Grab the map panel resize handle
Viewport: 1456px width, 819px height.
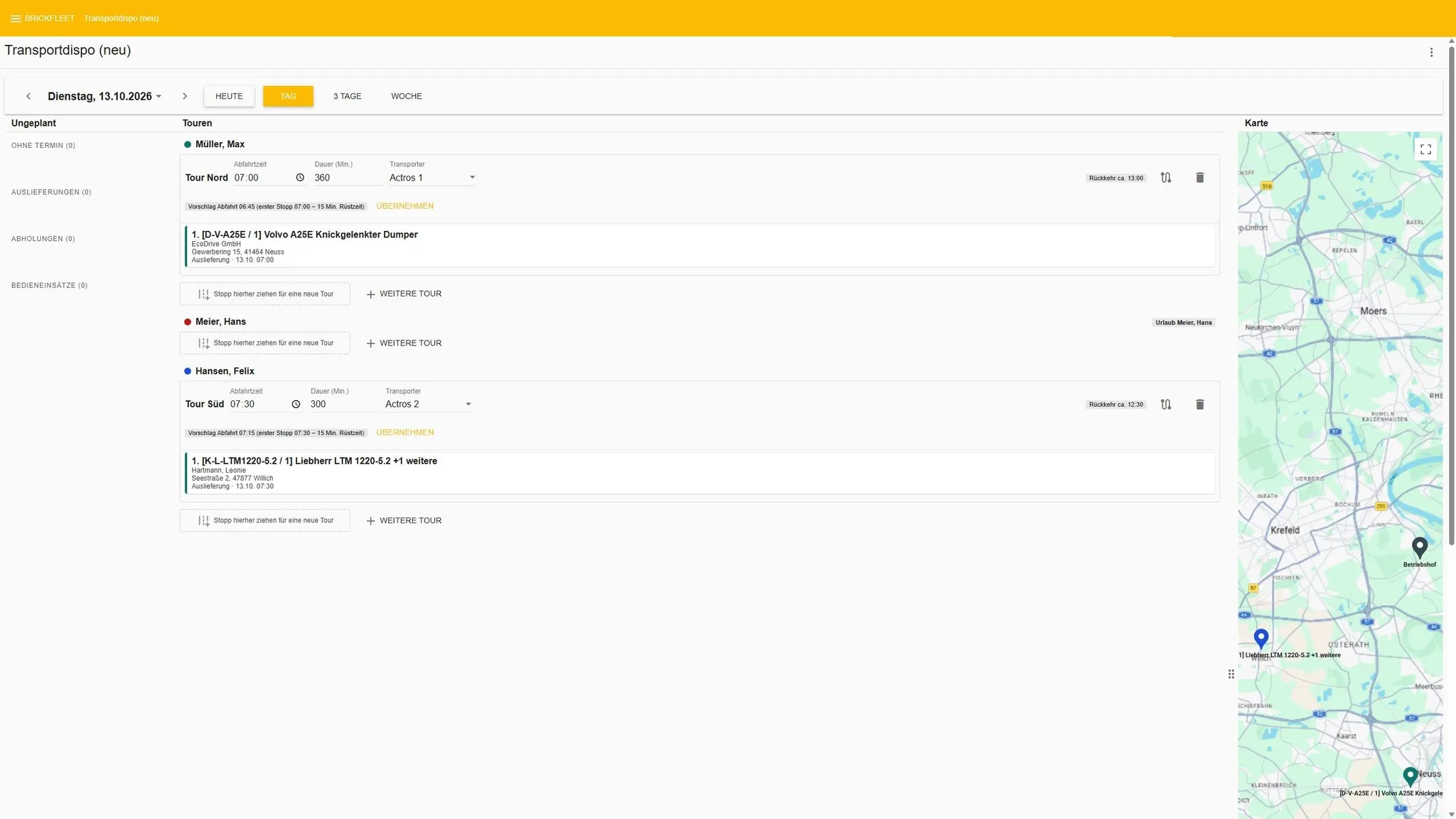(x=1231, y=674)
